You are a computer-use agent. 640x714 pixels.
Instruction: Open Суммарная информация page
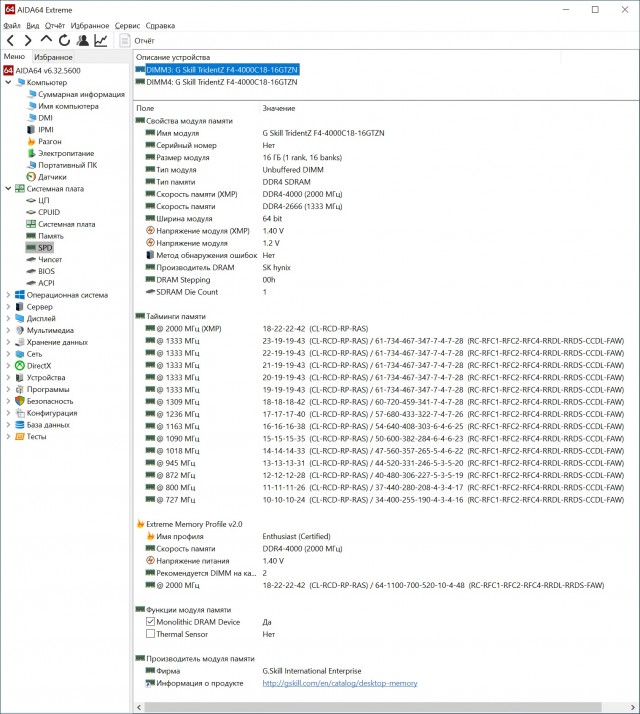click(x=76, y=94)
